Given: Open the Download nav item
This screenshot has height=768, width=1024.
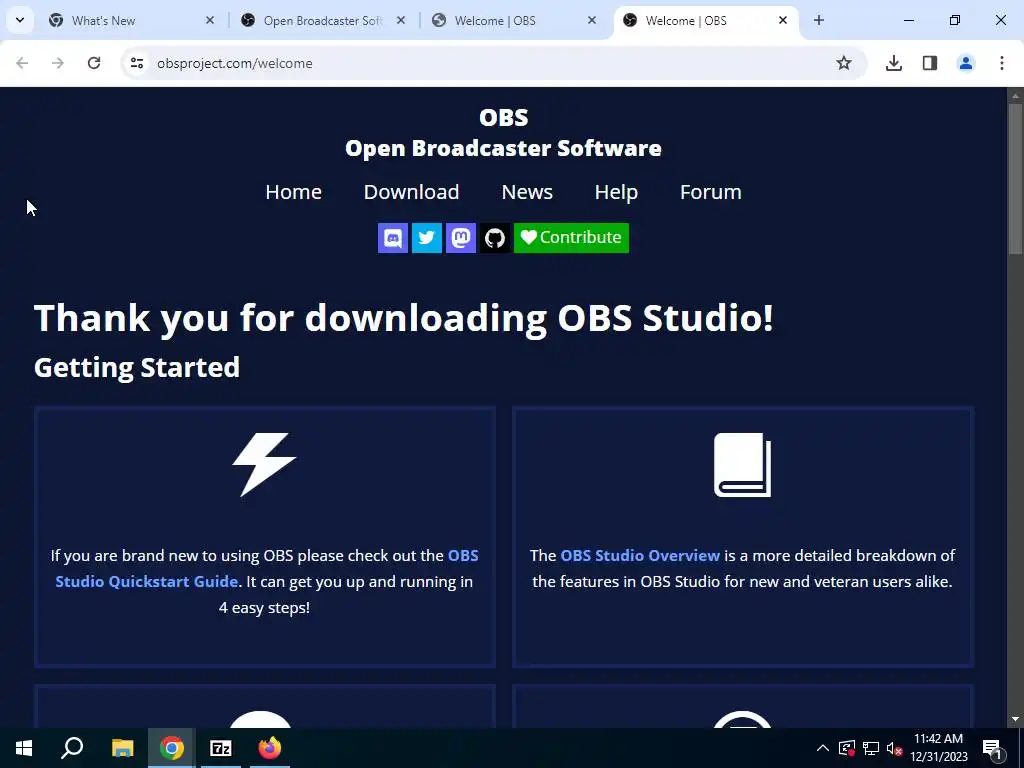Looking at the screenshot, I should tap(411, 192).
